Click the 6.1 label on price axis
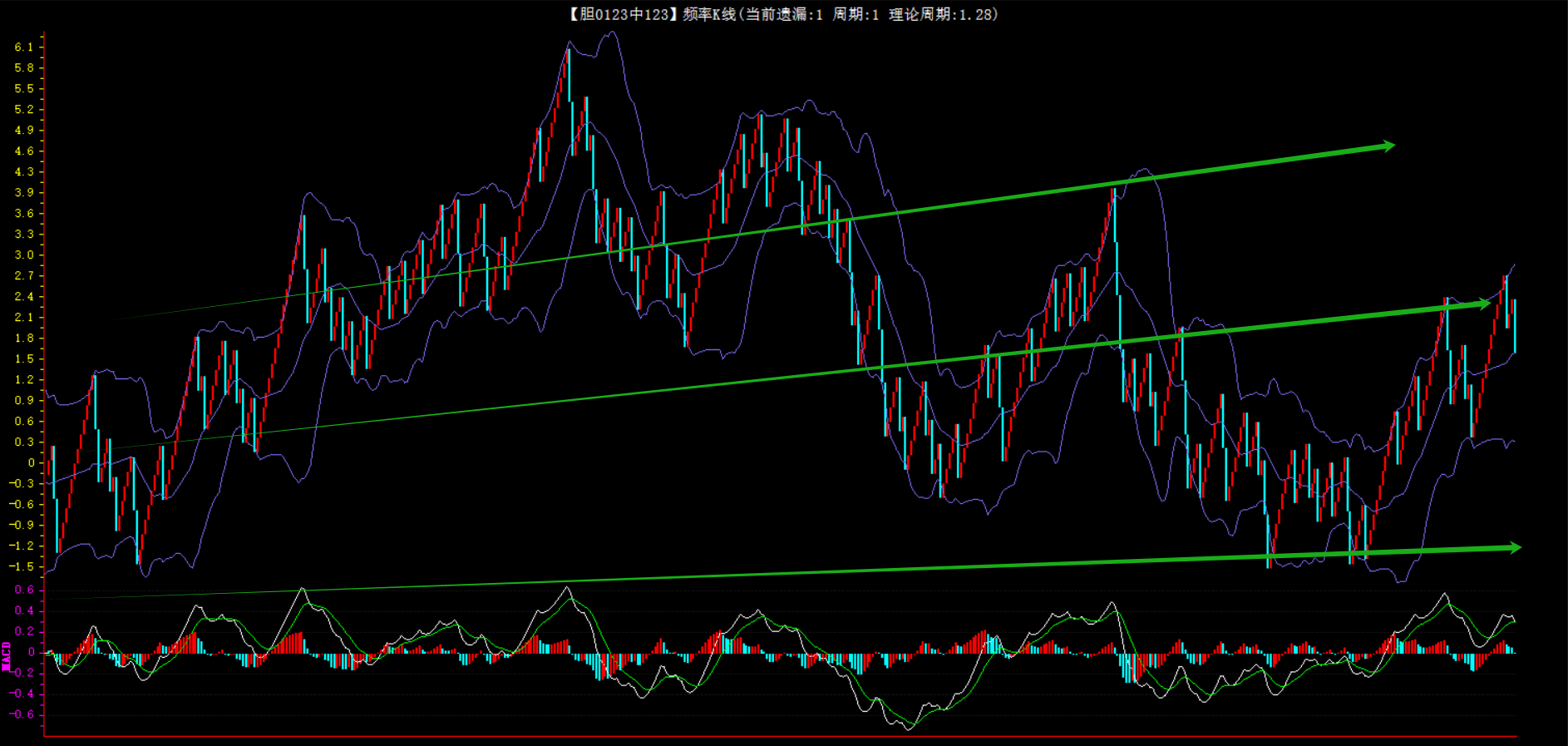The width and height of the screenshot is (1568, 746). (24, 47)
